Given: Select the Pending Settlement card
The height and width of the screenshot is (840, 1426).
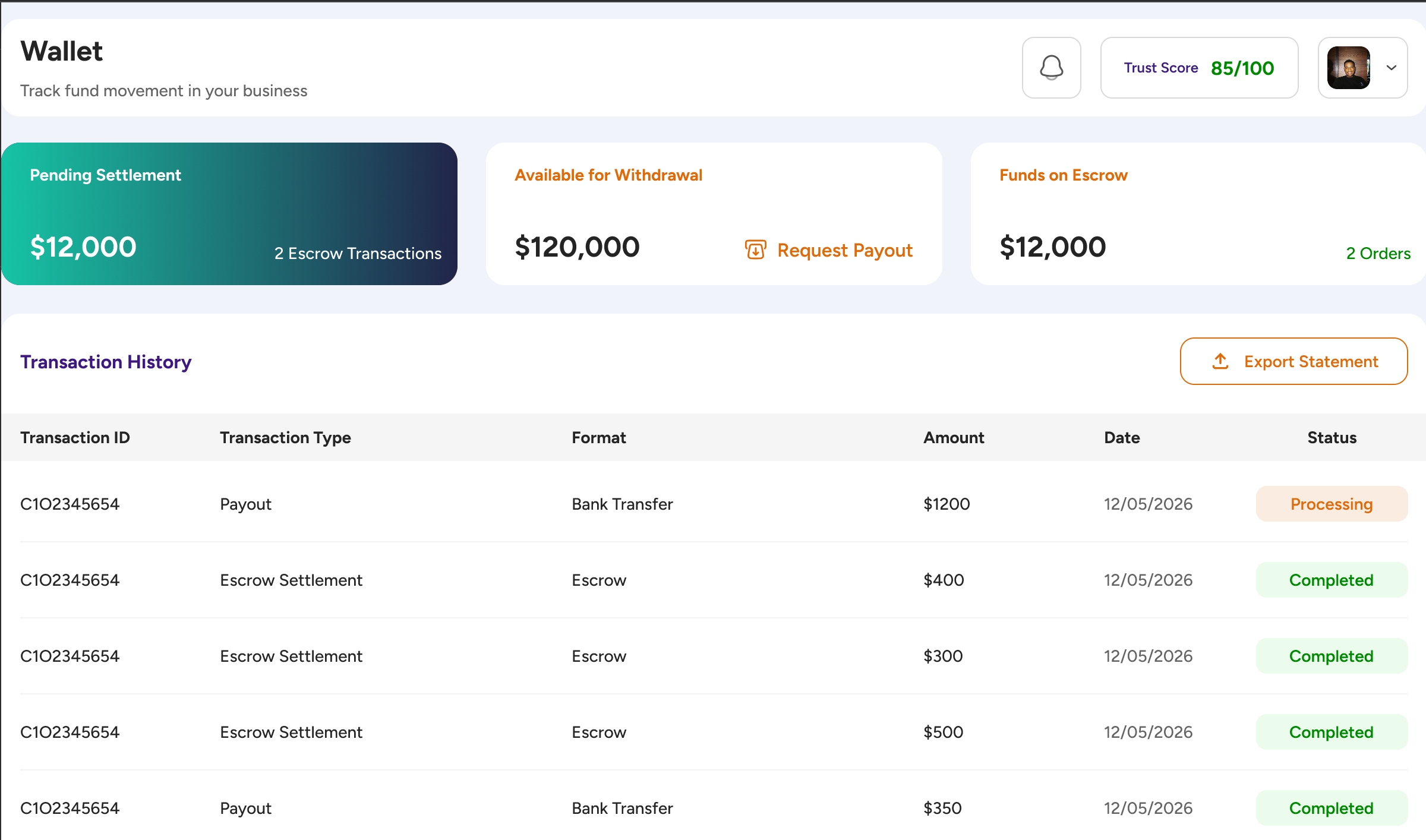Looking at the screenshot, I should coord(229,213).
